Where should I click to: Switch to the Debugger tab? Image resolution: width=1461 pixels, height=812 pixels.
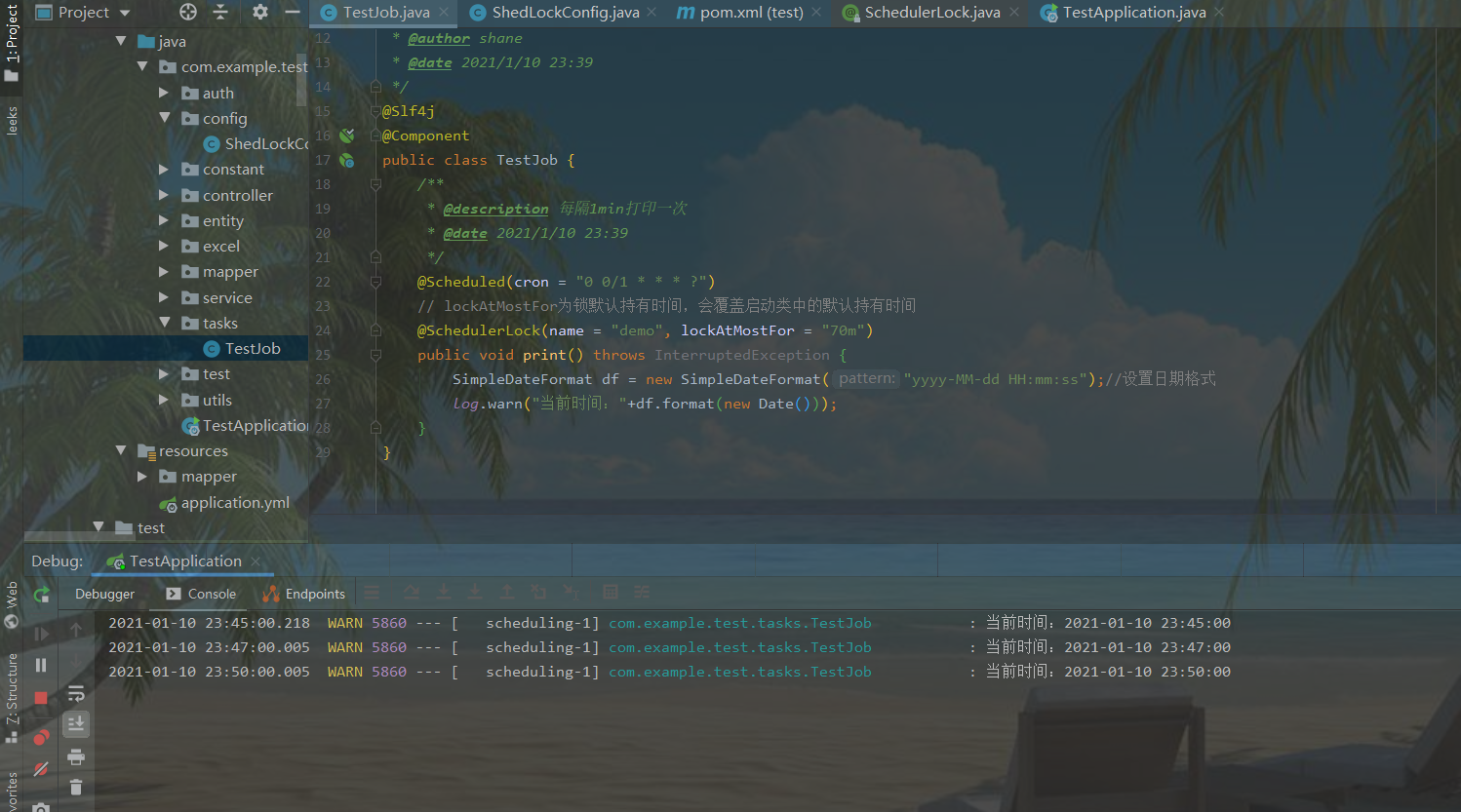[104, 594]
